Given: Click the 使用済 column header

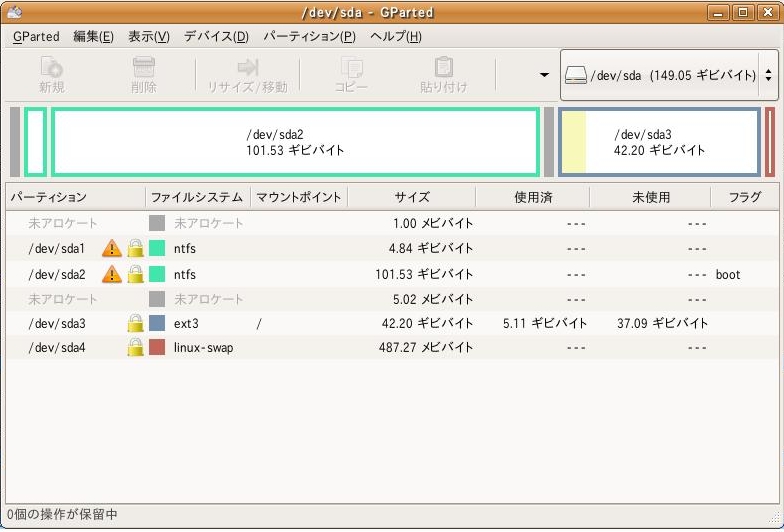Looking at the screenshot, I should click(x=533, y=197).
